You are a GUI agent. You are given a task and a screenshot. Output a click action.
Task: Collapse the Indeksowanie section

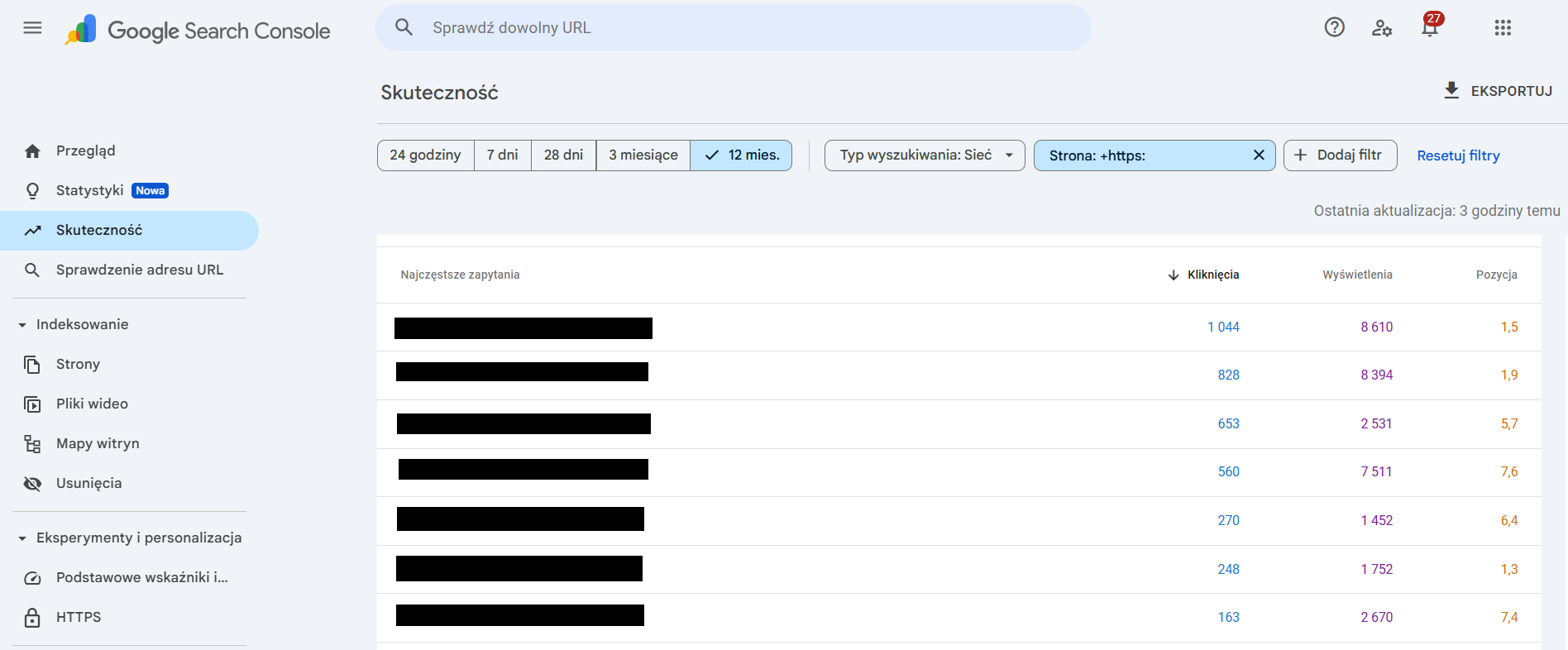click(x=22, y=325)
